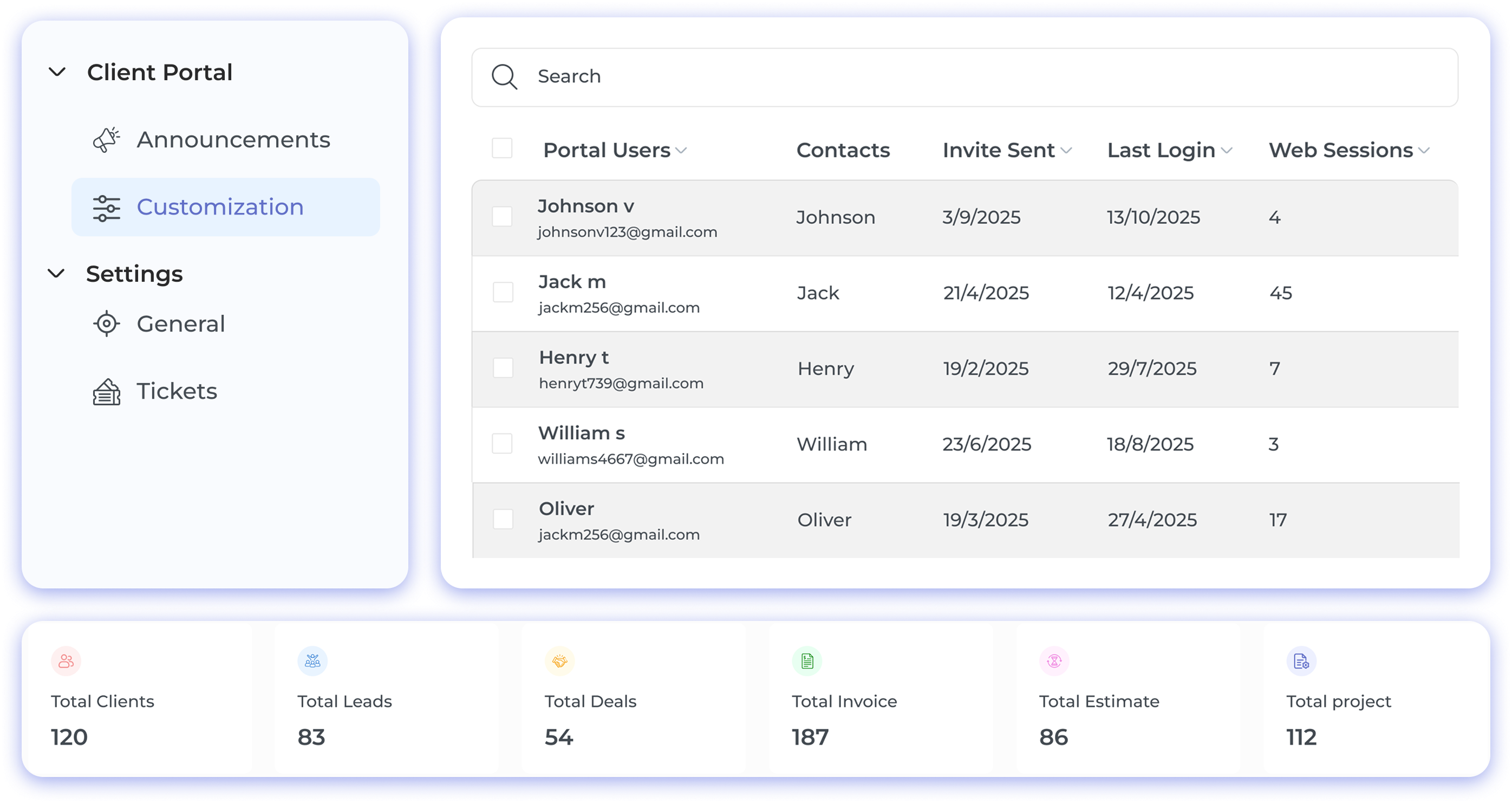Click the Total Leads group icon

(x=312, y=662)
